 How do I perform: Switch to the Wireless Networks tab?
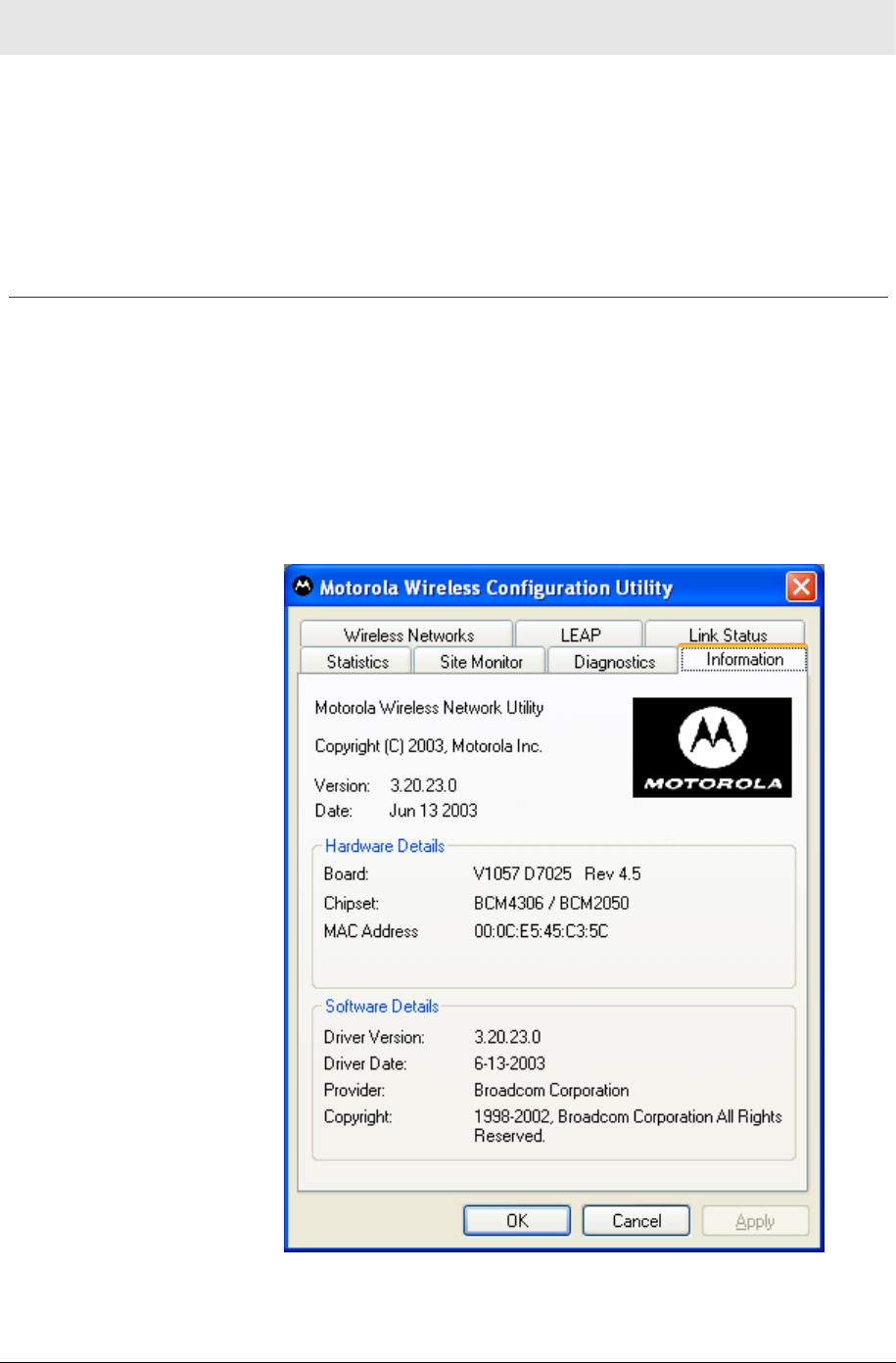[x=408, y=634]
